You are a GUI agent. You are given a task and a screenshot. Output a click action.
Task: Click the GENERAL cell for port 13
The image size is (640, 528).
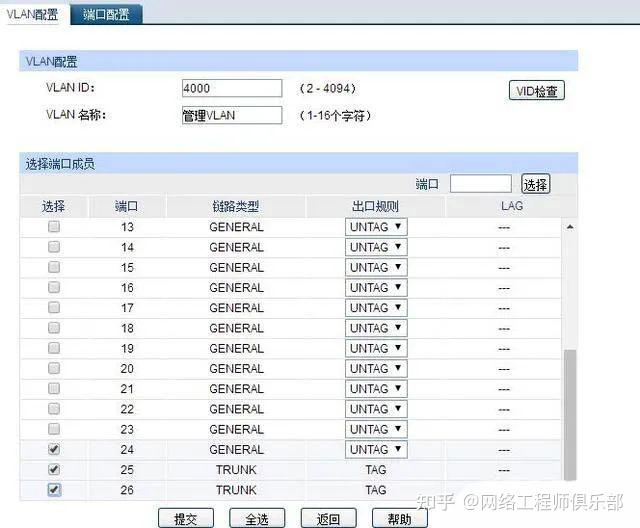coord(236,227)
